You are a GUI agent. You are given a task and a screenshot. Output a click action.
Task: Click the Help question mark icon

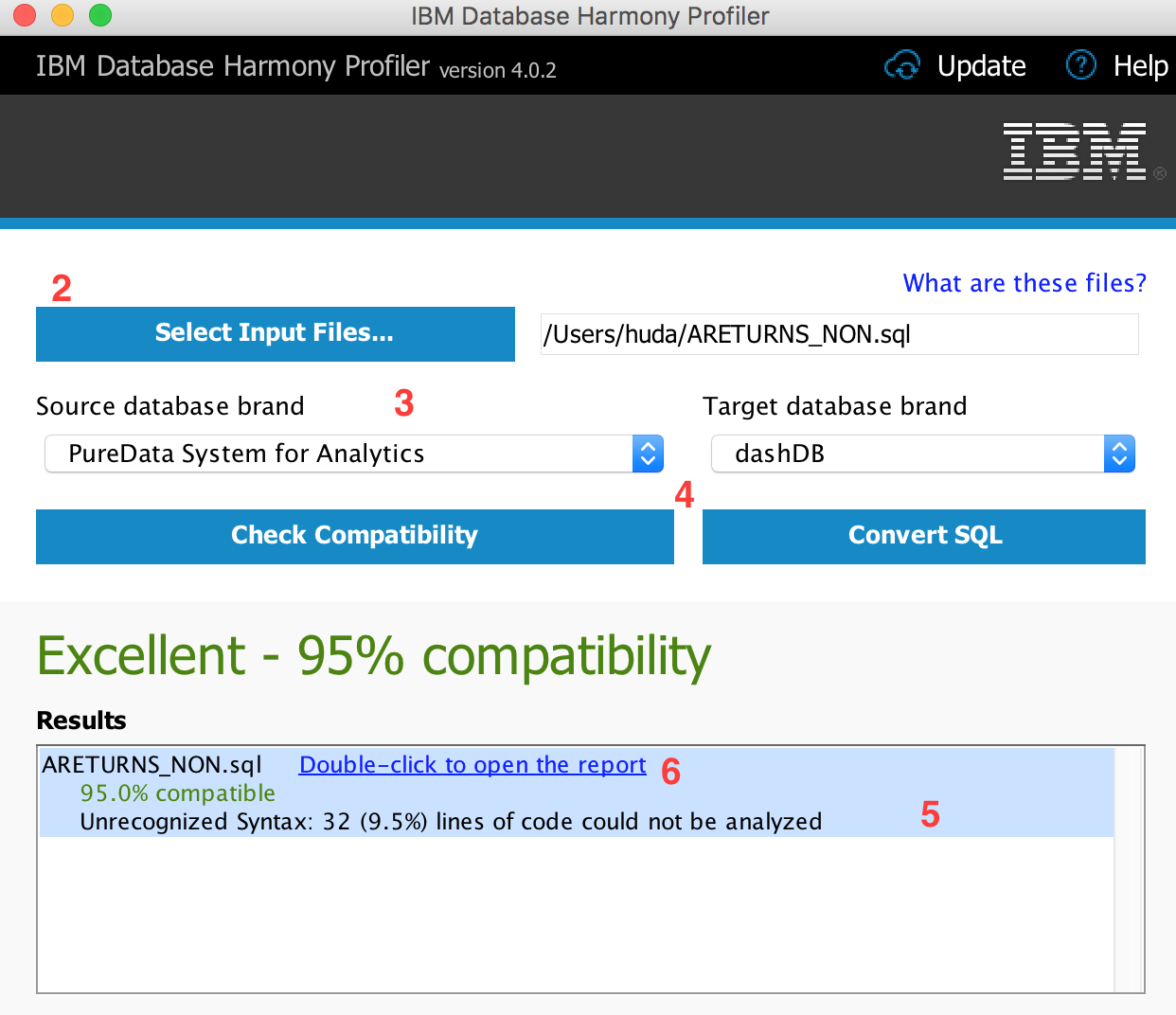(1080, 64)
